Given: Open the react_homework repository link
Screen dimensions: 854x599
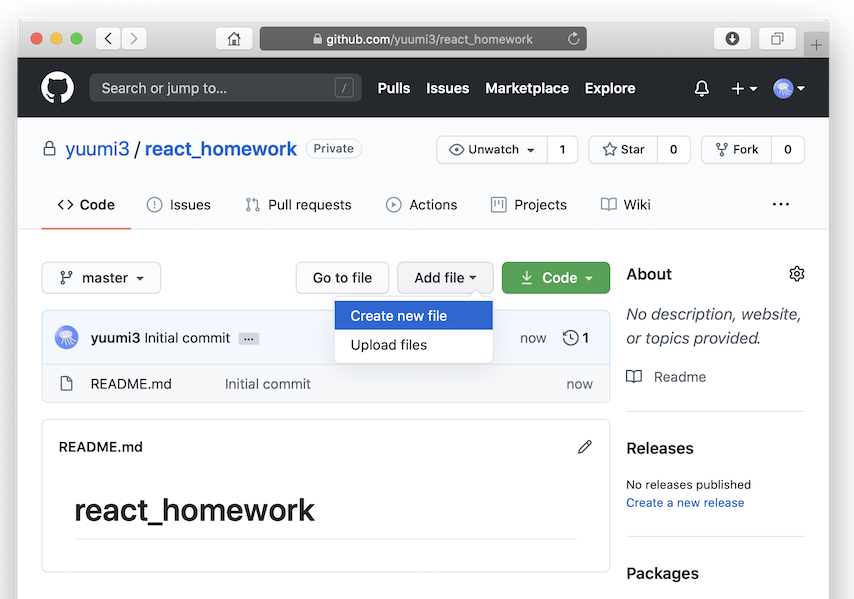Looking at the screenshot, I should pyautogui.click(x=221, y=149).
